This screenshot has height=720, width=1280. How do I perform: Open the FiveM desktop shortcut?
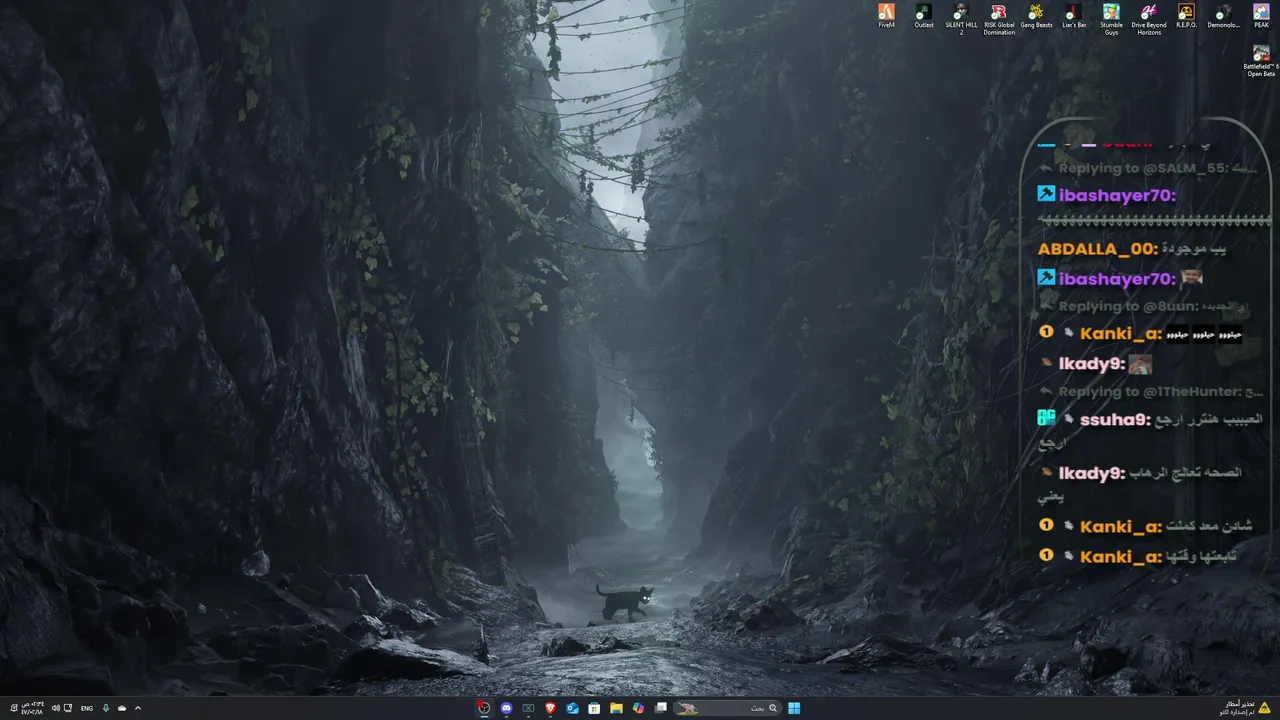tap(886, 16)
